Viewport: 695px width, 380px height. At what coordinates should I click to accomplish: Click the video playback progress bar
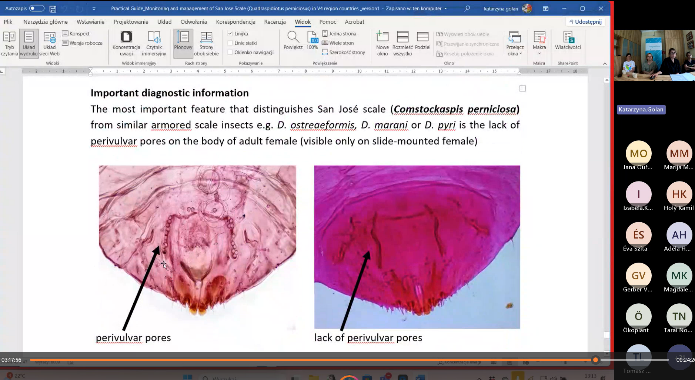(x=349, y=360)
